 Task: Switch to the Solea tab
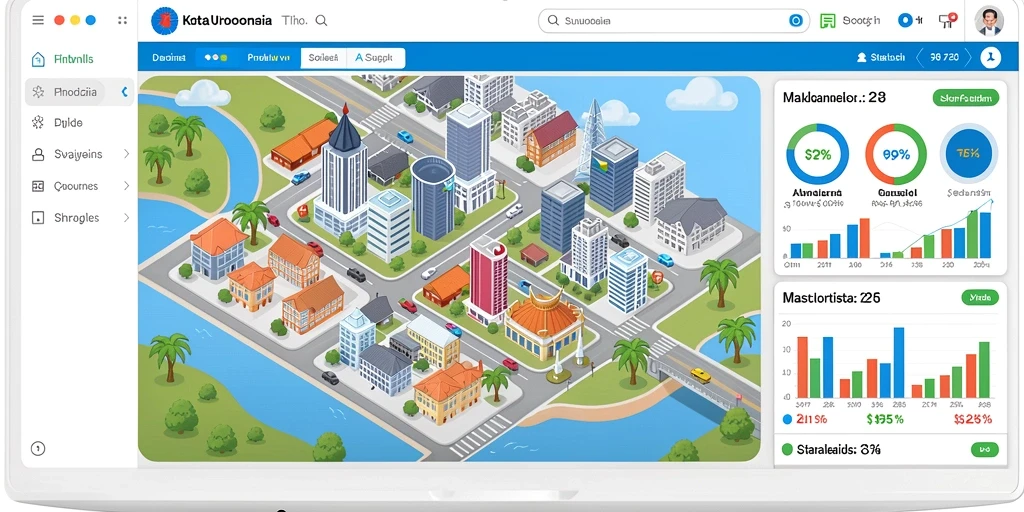click(x=323, y=57)
